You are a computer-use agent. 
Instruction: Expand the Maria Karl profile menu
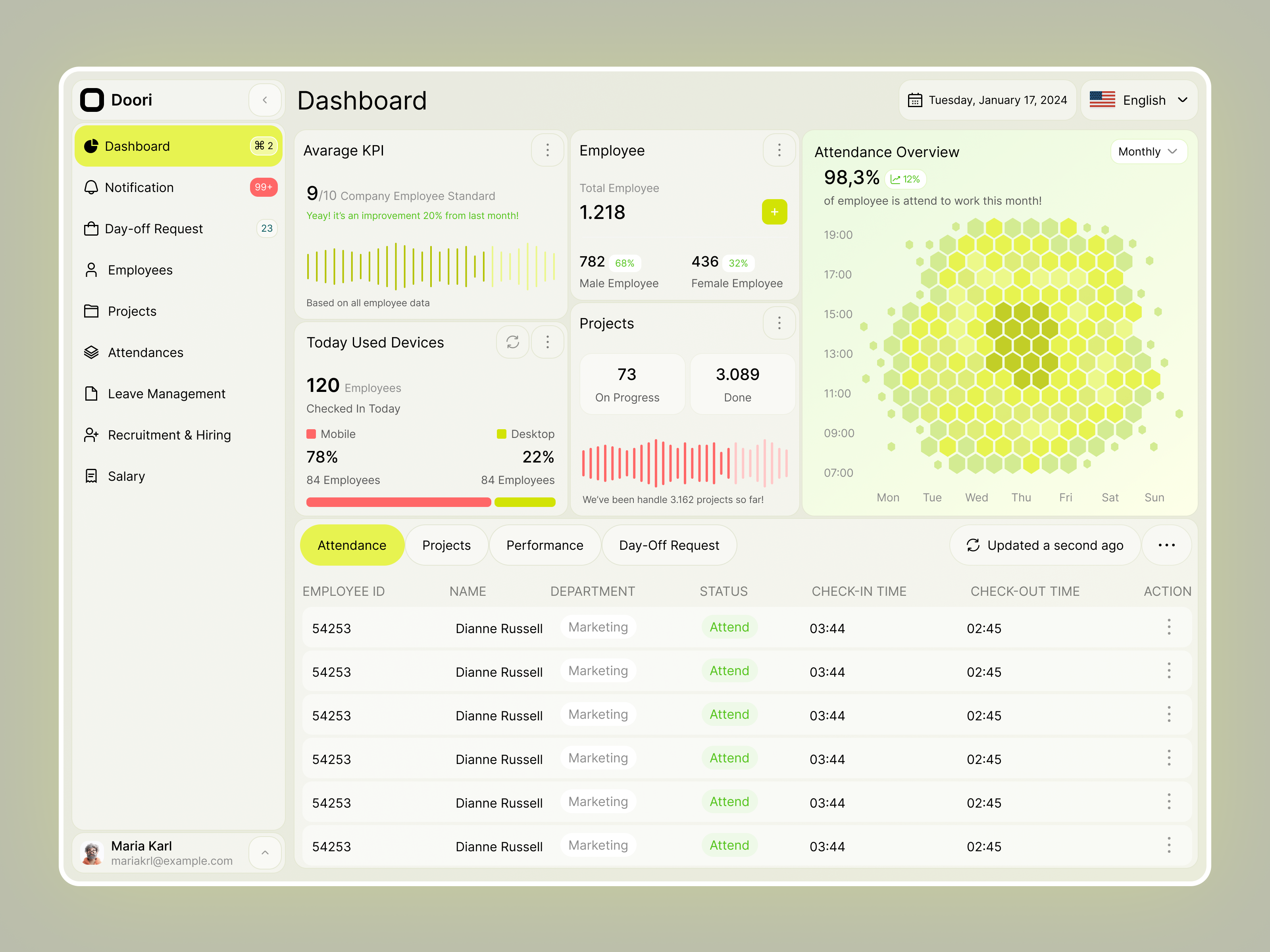(x=265, y=853)
